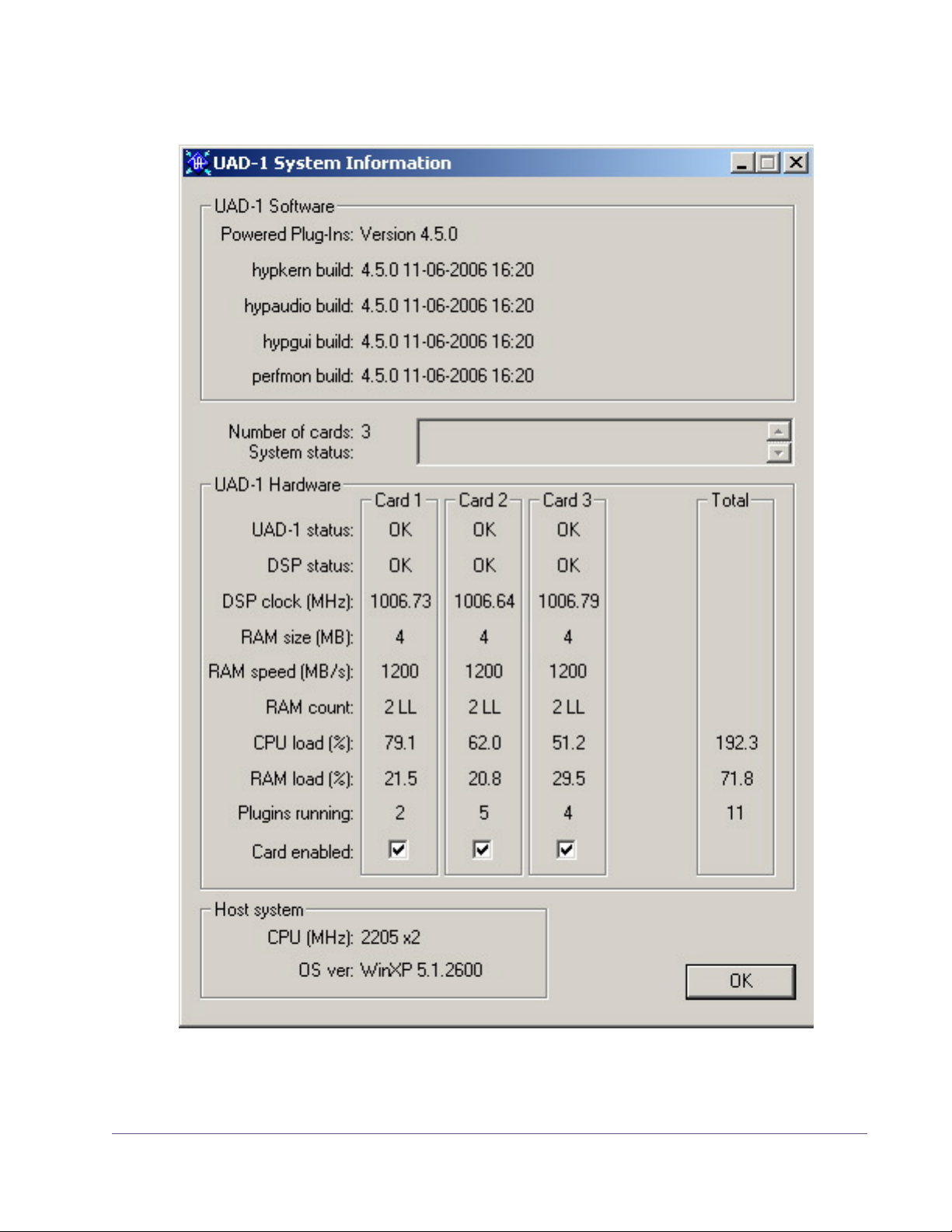Click inside the System status text box
The width and height of the screenshot is (952, 1232).
point(591,441)
